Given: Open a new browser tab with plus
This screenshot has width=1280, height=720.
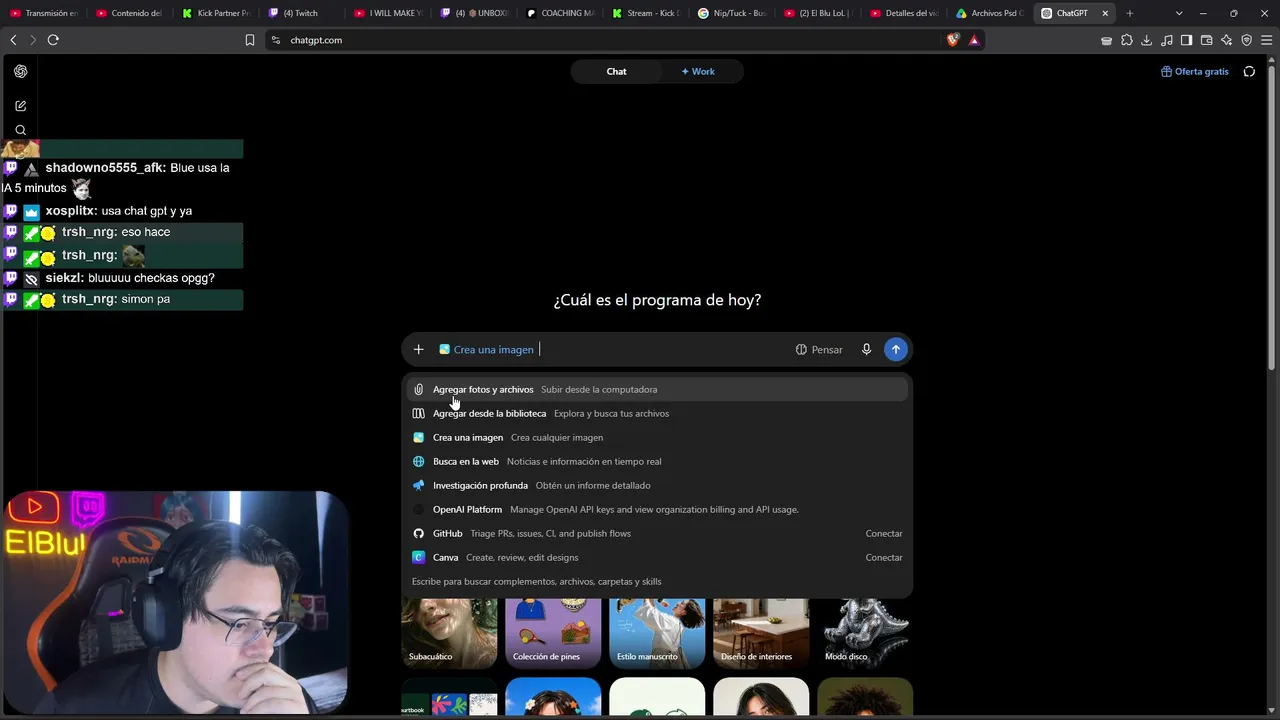Looking at the screenshot, I should (x=1130, y=13).
